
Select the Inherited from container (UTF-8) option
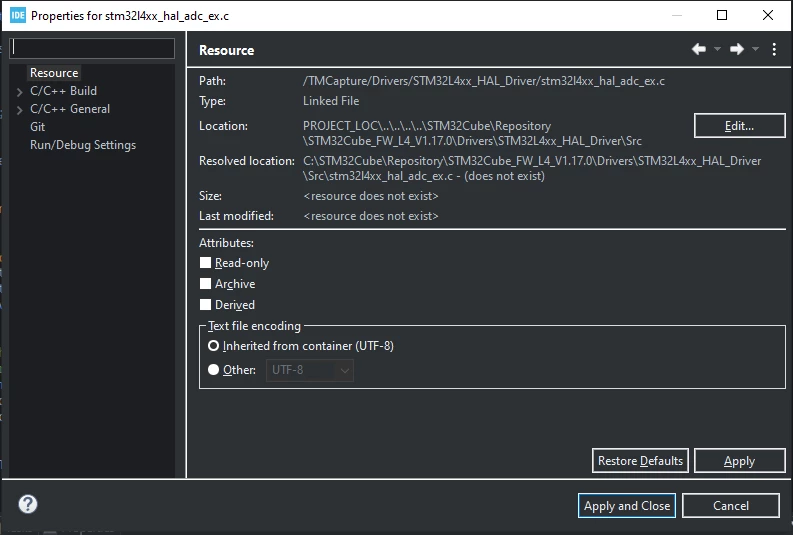tap(213, 346)
